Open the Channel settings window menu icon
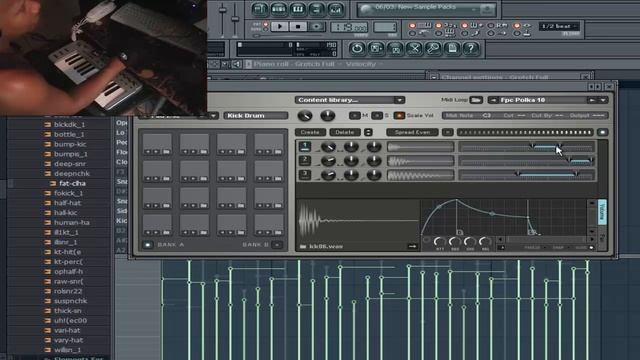Screen dimensions: 640x360 [434, 77]
